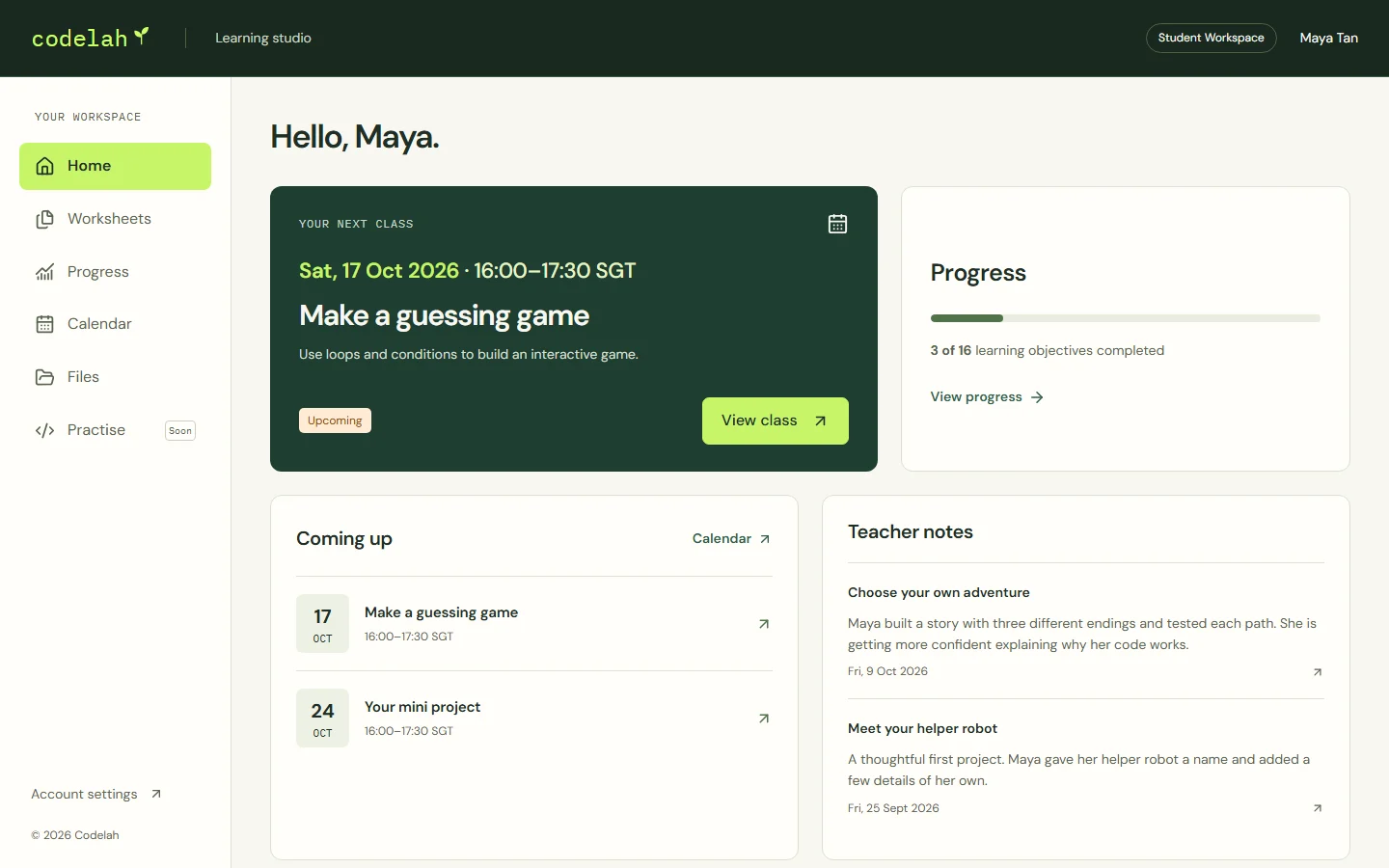Click the Progress chart icon in sidebar

[x=44, y=272]
